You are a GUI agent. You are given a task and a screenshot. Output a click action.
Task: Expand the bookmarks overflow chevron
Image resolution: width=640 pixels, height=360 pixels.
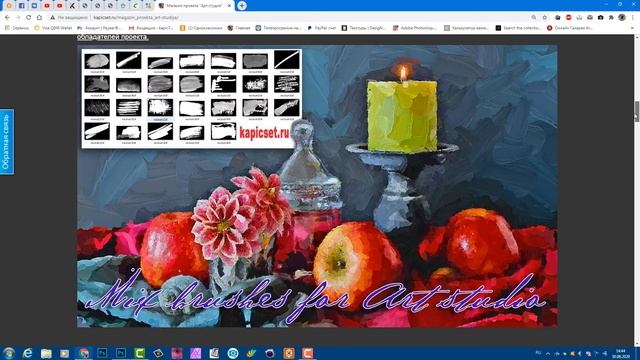[633, 28]
